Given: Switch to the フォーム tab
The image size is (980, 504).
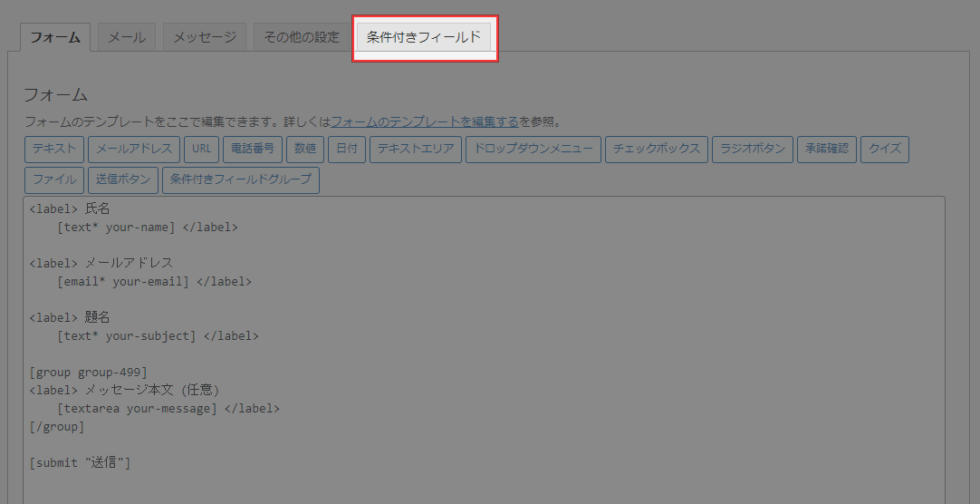Looking at the screenshot, I should [56, 38].
